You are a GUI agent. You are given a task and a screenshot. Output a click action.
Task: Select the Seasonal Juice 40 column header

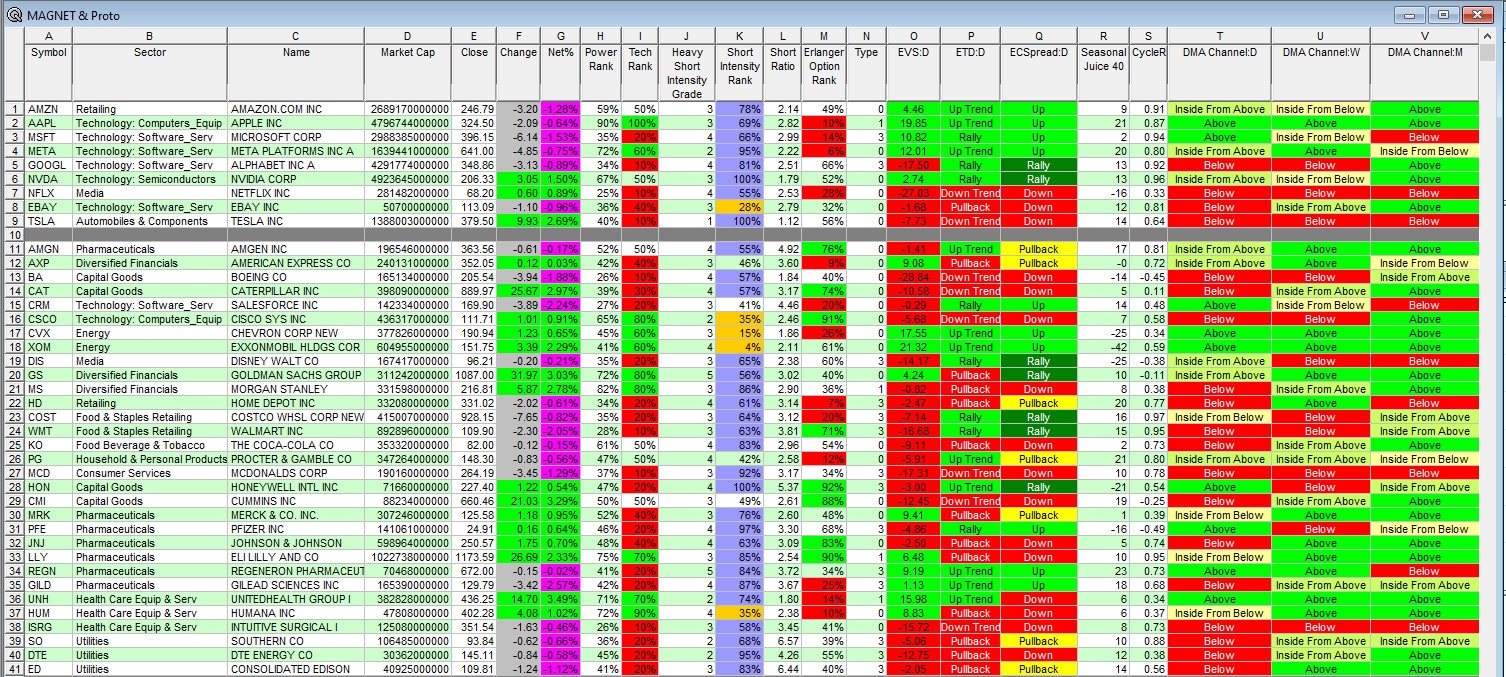(x=1103, y=72)
